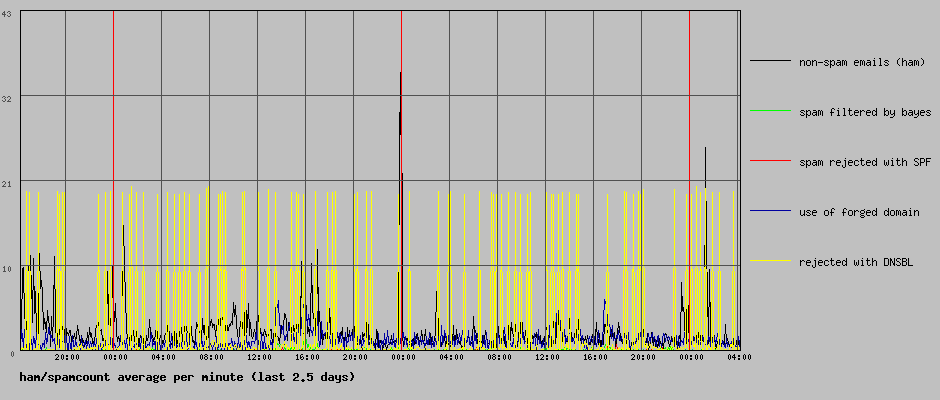Click the 'rejected with DNSBL' legend label
Screen dimensions: 940x400
click(856, 262)
